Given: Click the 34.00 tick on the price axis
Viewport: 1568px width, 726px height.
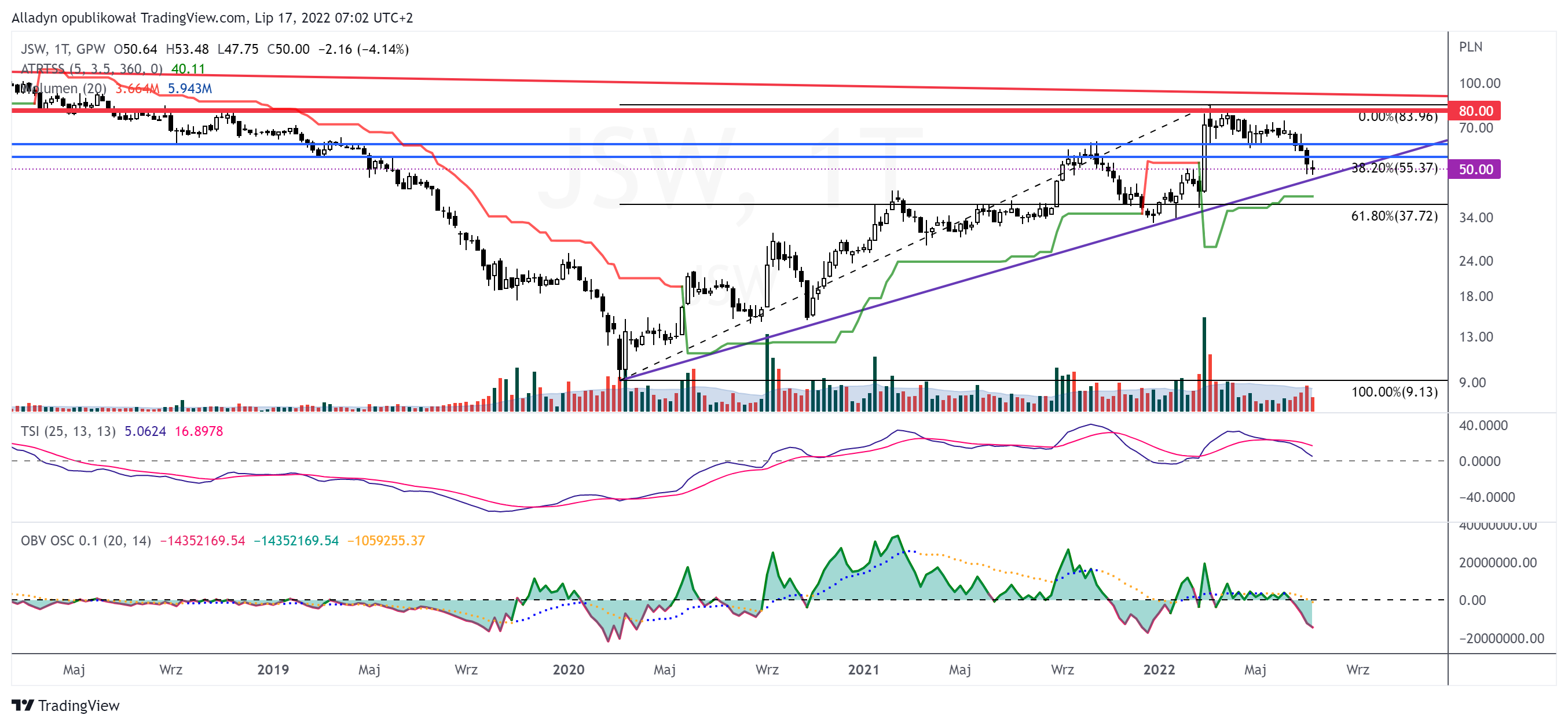Looking at the screenshot, I should pyautogui.click(x=1475, y=217).
